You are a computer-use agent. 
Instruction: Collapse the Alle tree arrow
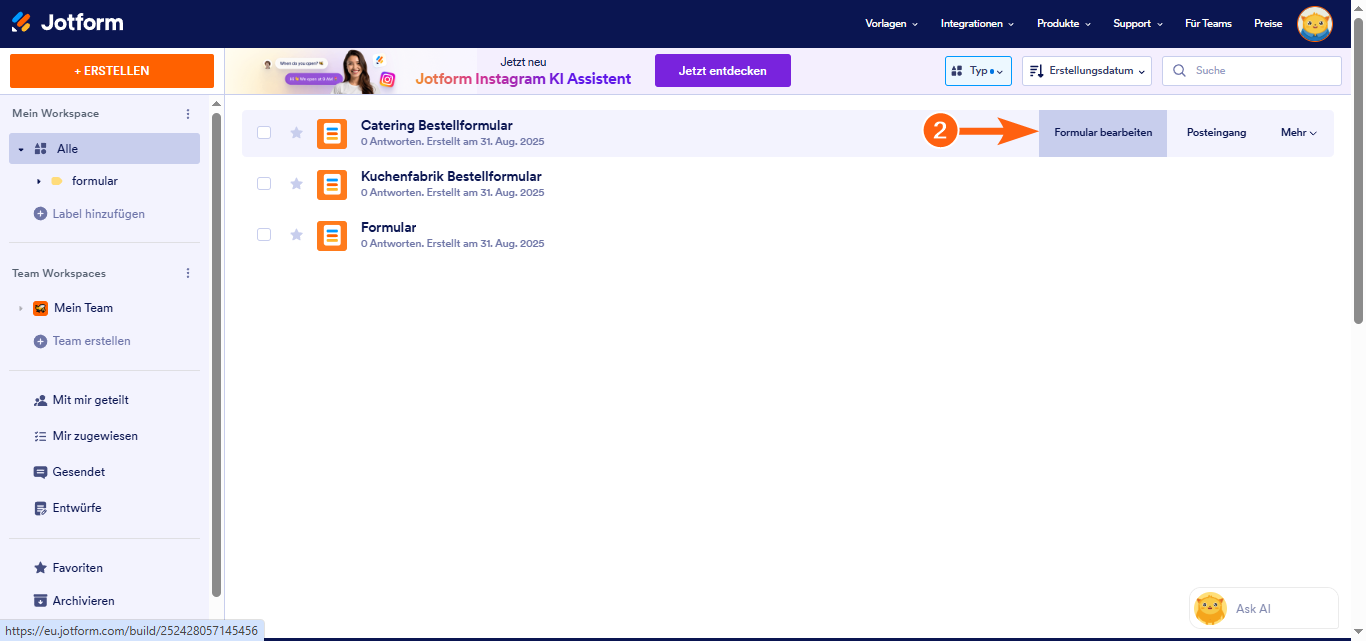click(21, 149)
